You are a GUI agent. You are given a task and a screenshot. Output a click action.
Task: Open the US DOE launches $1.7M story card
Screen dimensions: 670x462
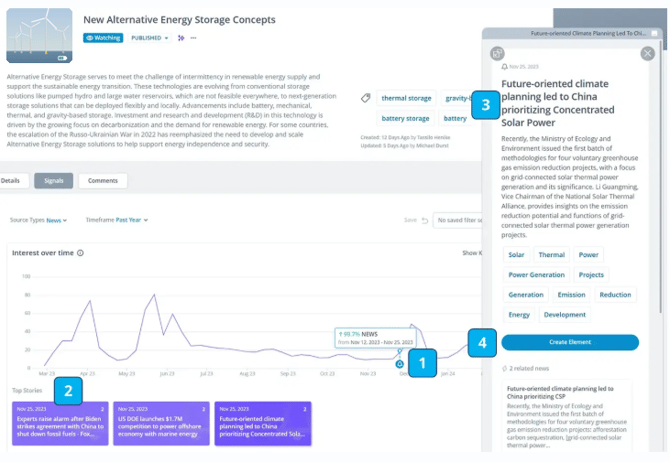click(x=161, y=424)
